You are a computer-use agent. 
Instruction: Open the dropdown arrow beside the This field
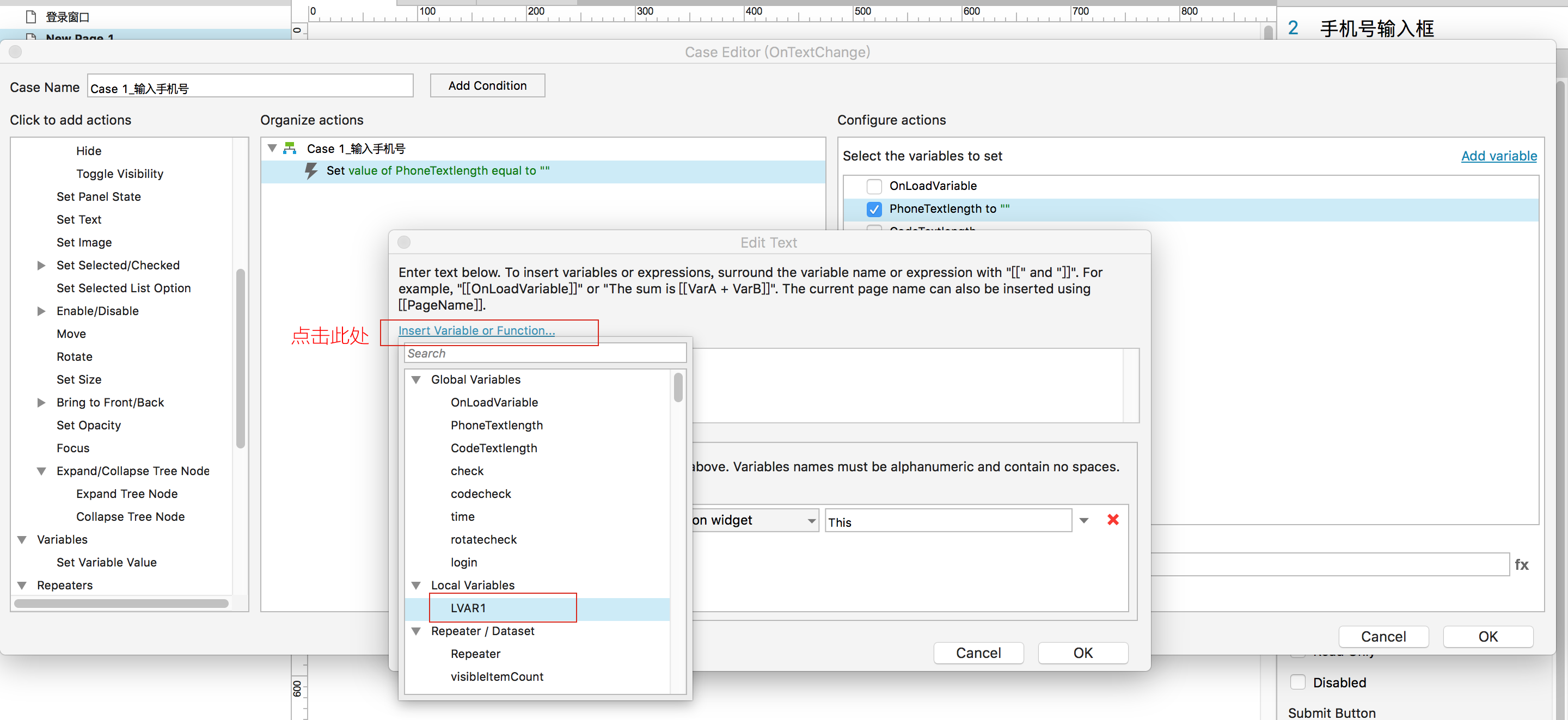(x=1083, y=520)
